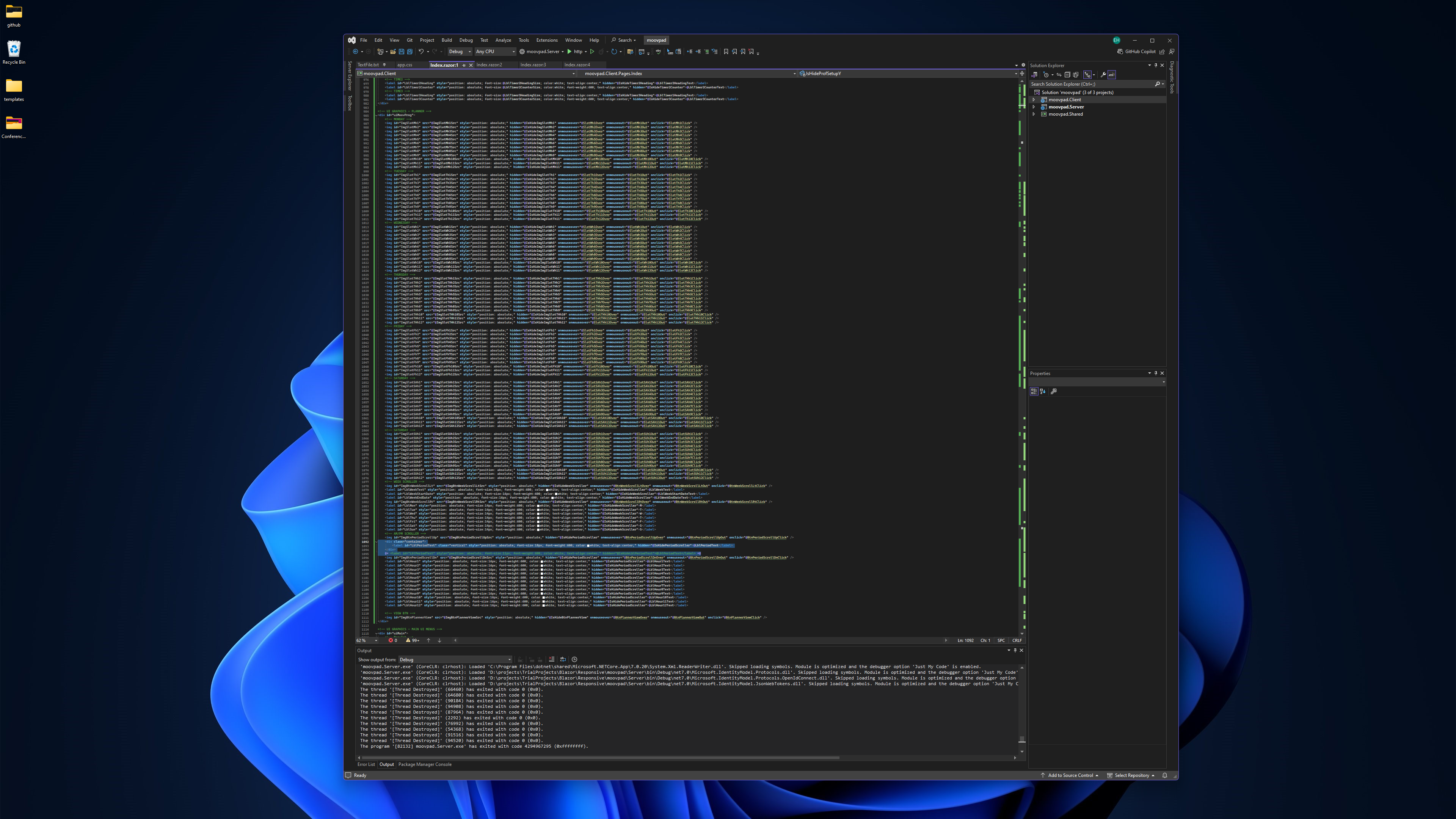Viewport: 1456px width, 819px height.
Task: Open moovpad.Client project navigation dropdown
Action: 466,74
